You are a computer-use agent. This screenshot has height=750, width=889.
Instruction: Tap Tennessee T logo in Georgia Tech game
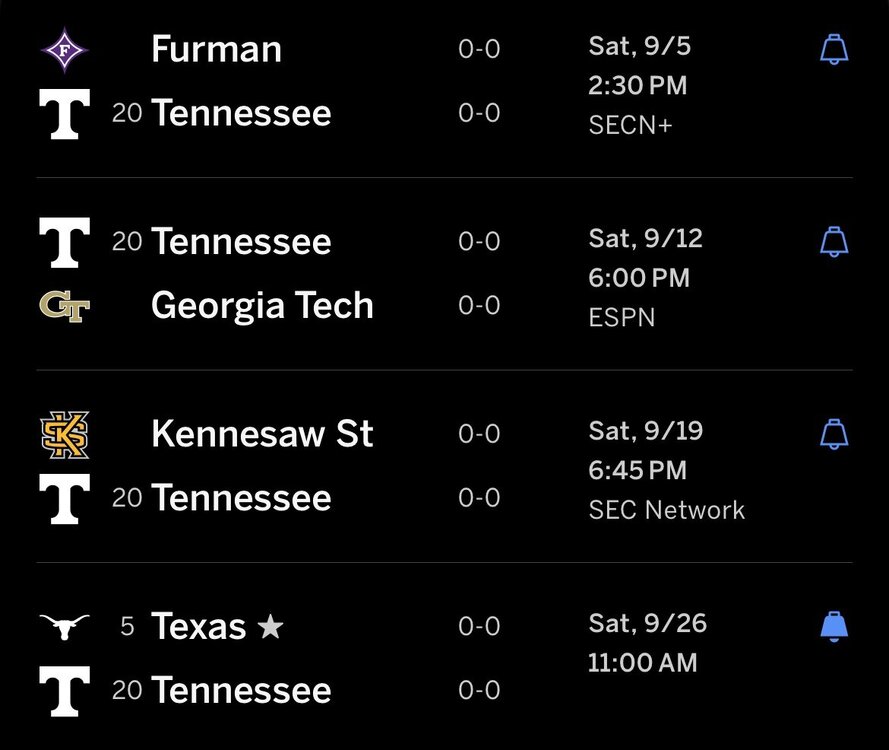coord(65,242)
